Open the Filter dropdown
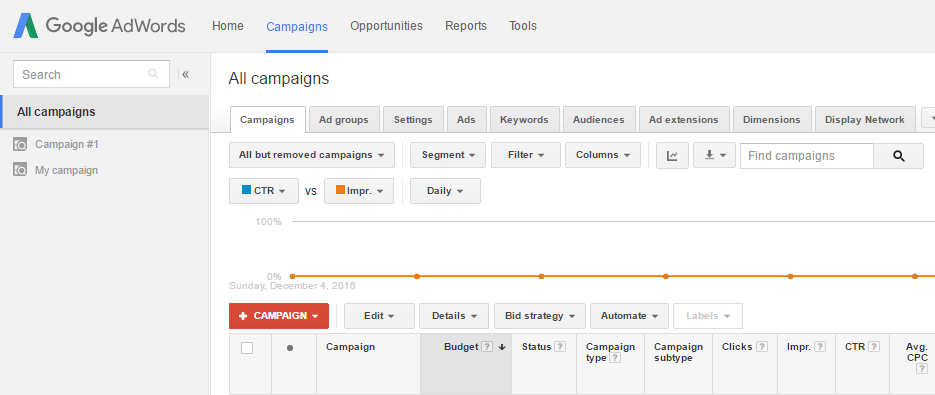935x395 pixels. pyautogui.click(x=526, y=155)
